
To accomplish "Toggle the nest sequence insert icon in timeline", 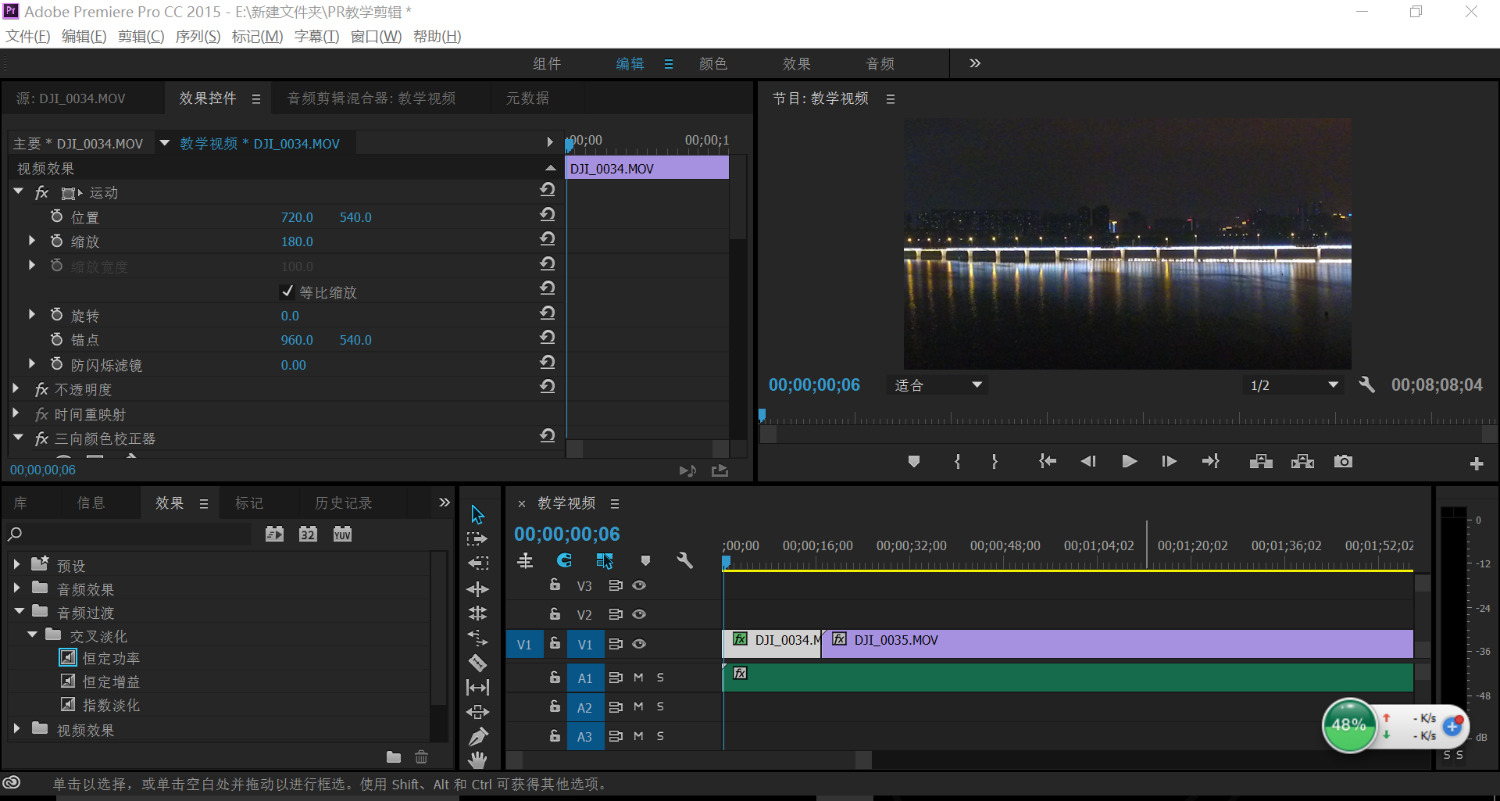I will (524, 561).
